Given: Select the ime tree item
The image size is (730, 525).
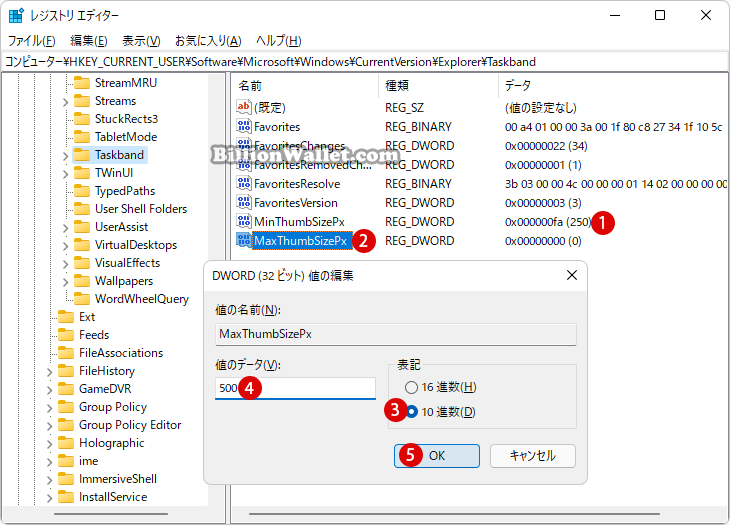Looking at the screenshot, I should point(88,461).
